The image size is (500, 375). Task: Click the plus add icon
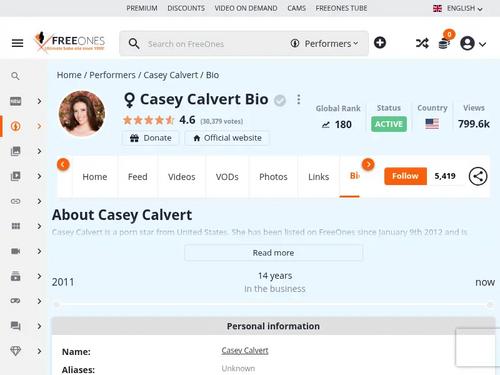tap(380, 43)
